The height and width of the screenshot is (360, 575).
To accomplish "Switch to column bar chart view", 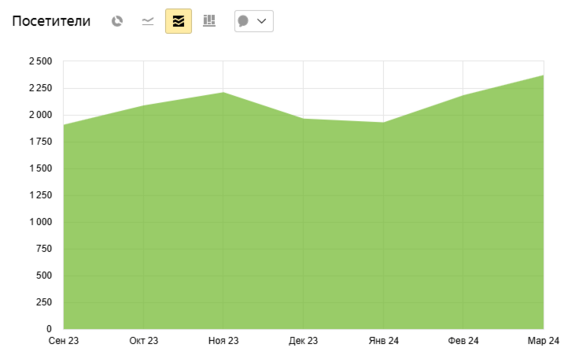I will 209,21.
